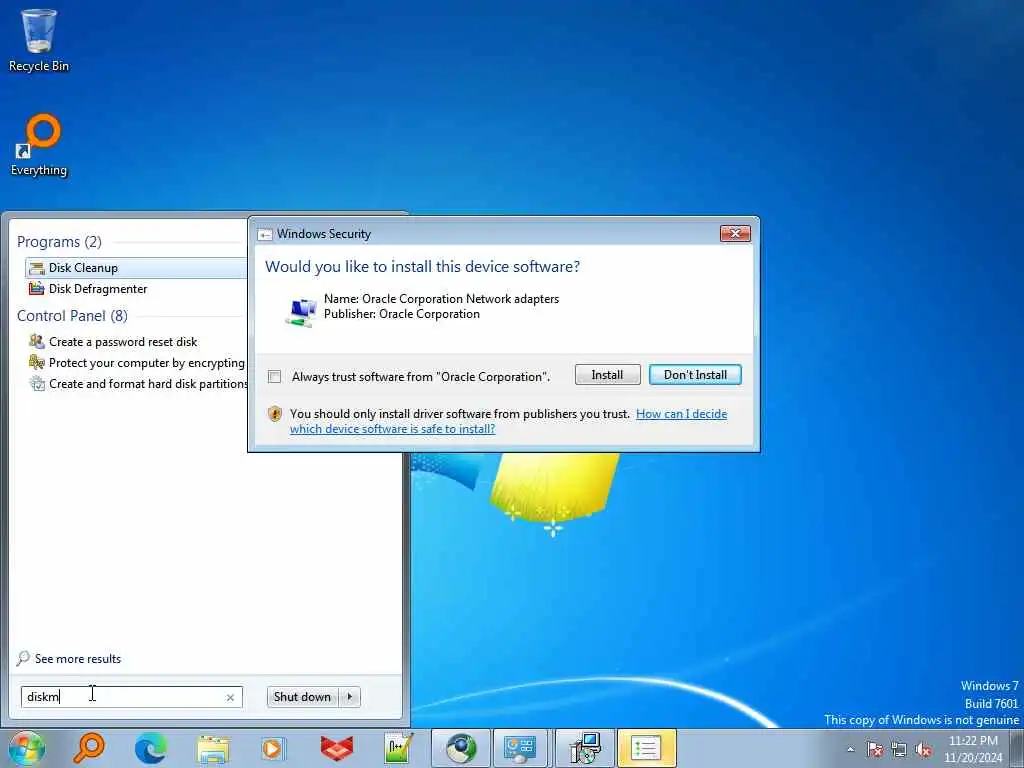
Task: Switch to the software installer taskbar window
Action: (584, 748)
